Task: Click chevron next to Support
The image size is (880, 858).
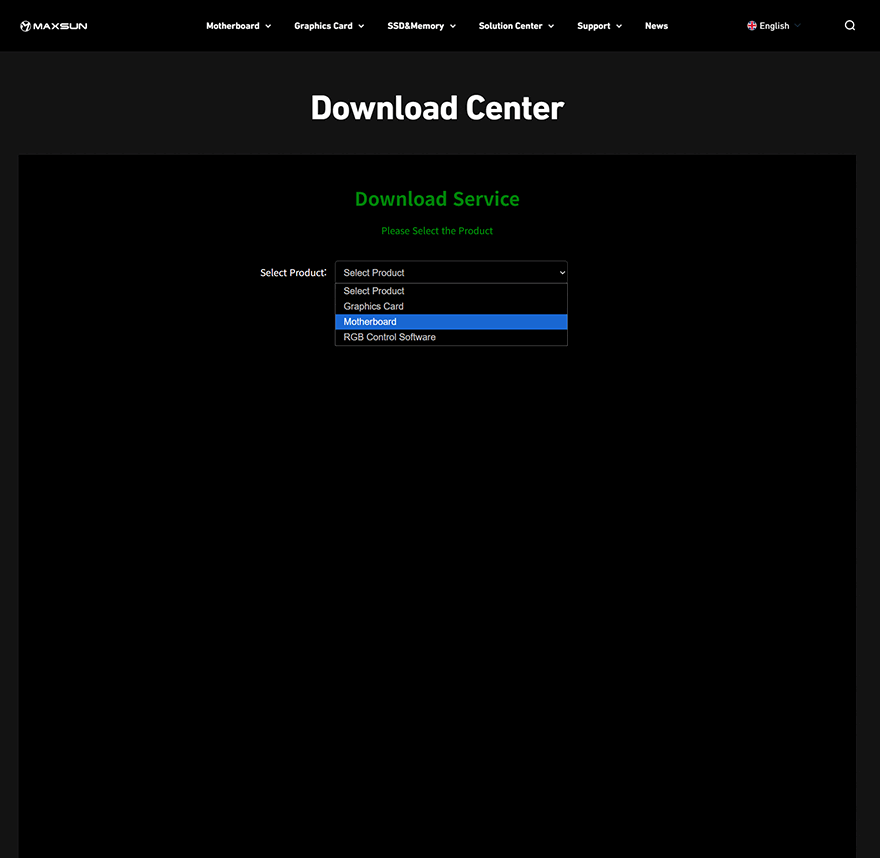Action: pyautogui.click(x=619, y=26)
